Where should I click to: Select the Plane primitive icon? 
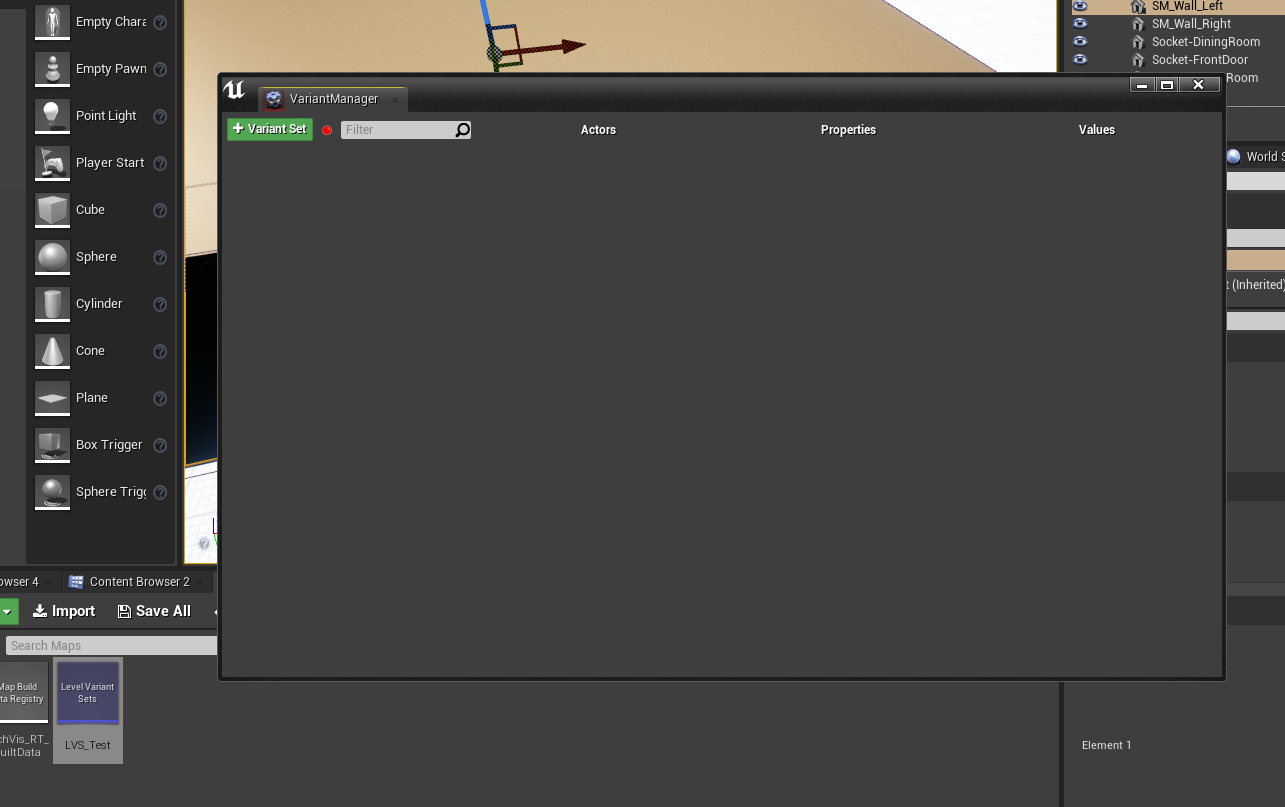coord(52,397)
